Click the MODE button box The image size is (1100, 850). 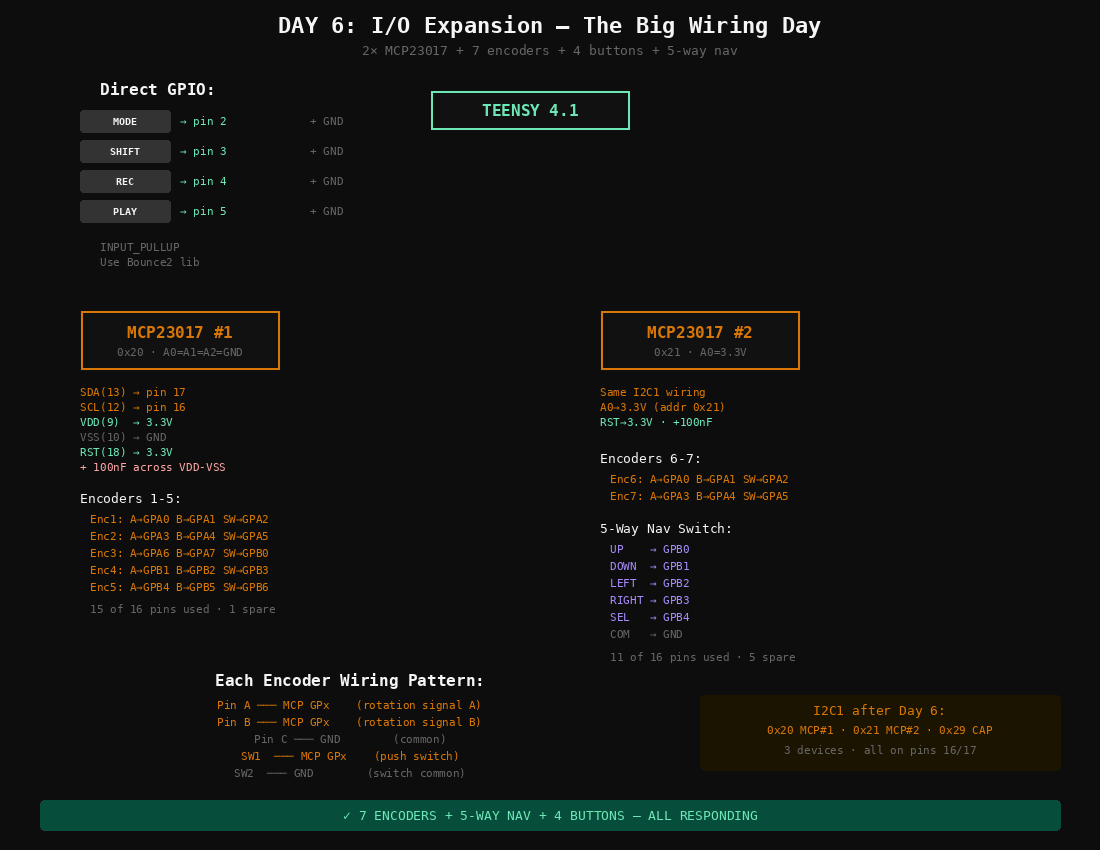pos(125,121)
